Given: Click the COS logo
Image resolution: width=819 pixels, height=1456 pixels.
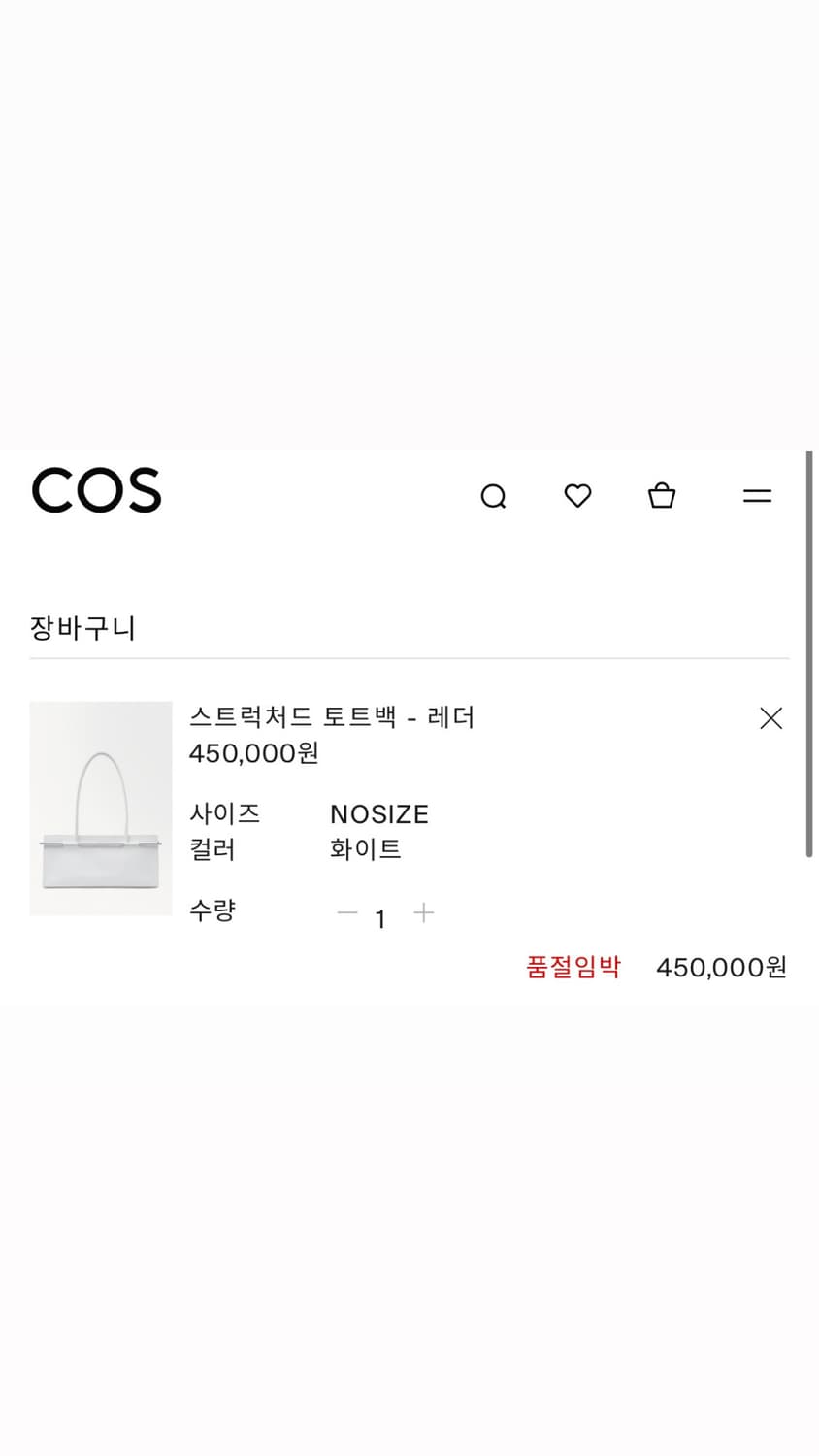Looking at the screenshot, I should (96, 491).
